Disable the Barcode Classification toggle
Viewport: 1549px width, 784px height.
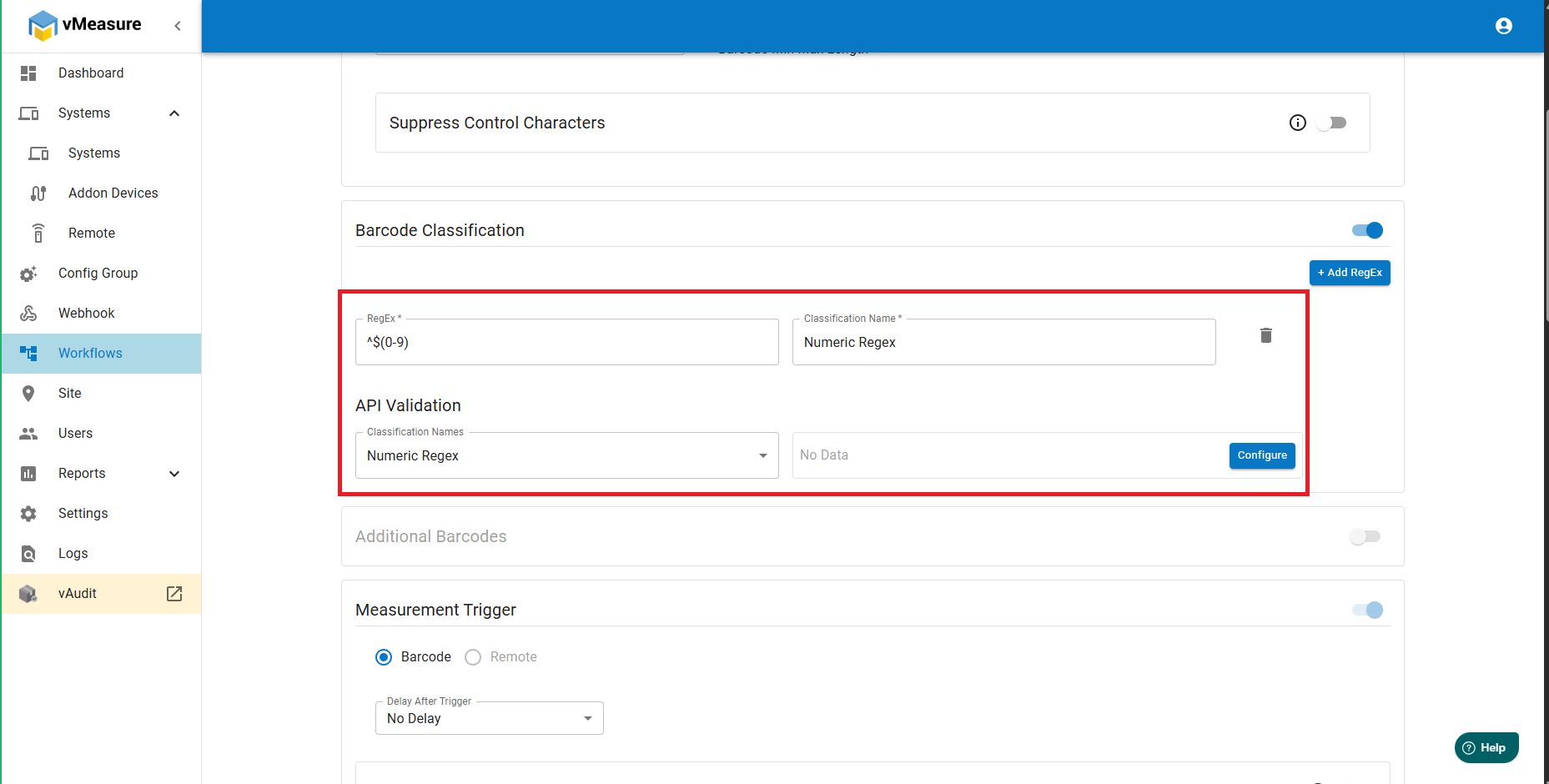[1368, 230]
